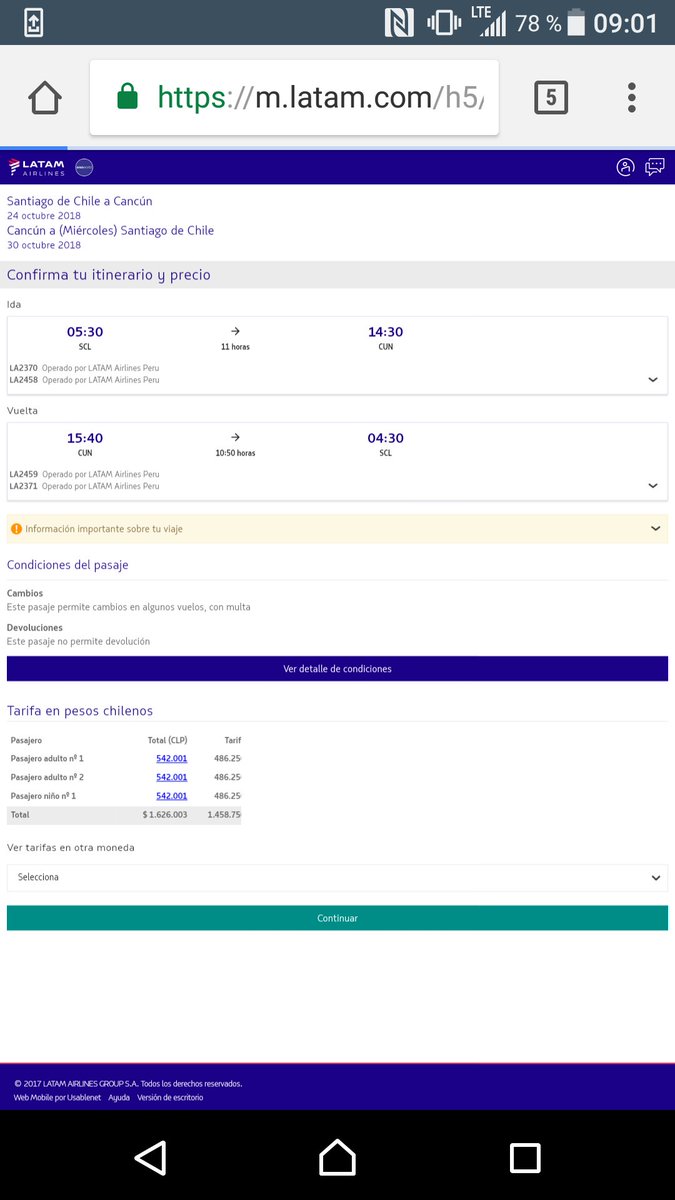Tap the Android recent apps button
The width and height of the screenshot is (675, 1200).
(525, 1157)
